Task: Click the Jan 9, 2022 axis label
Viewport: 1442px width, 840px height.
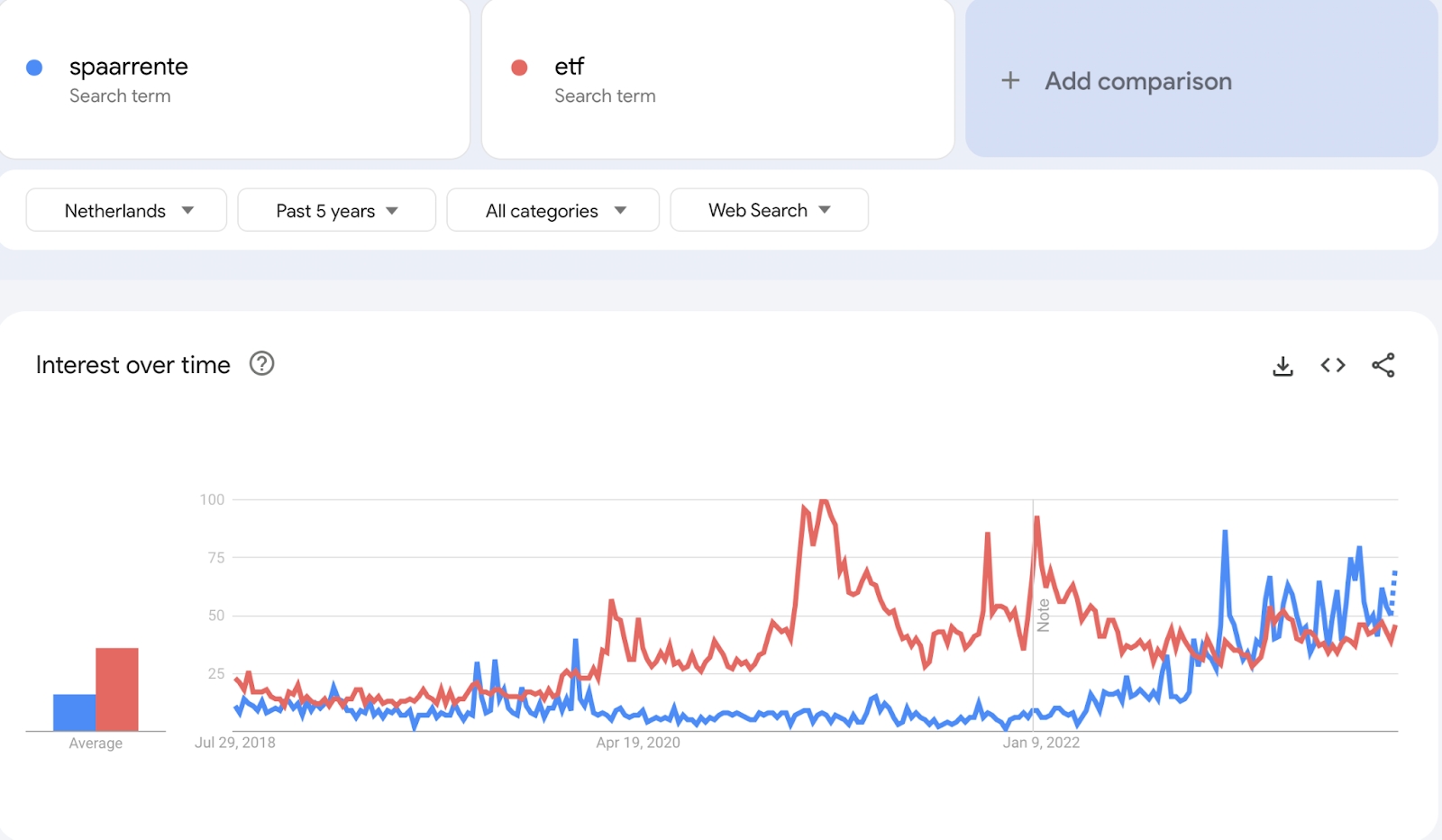Action: [1041, 743]
